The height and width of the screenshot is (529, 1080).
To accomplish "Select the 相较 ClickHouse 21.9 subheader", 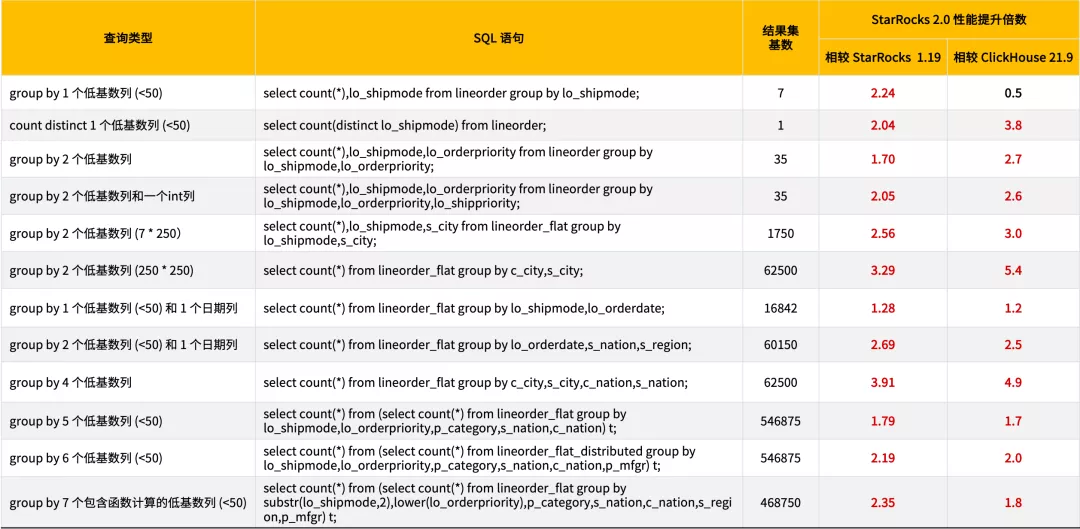I will click(x=1012, y=58).
